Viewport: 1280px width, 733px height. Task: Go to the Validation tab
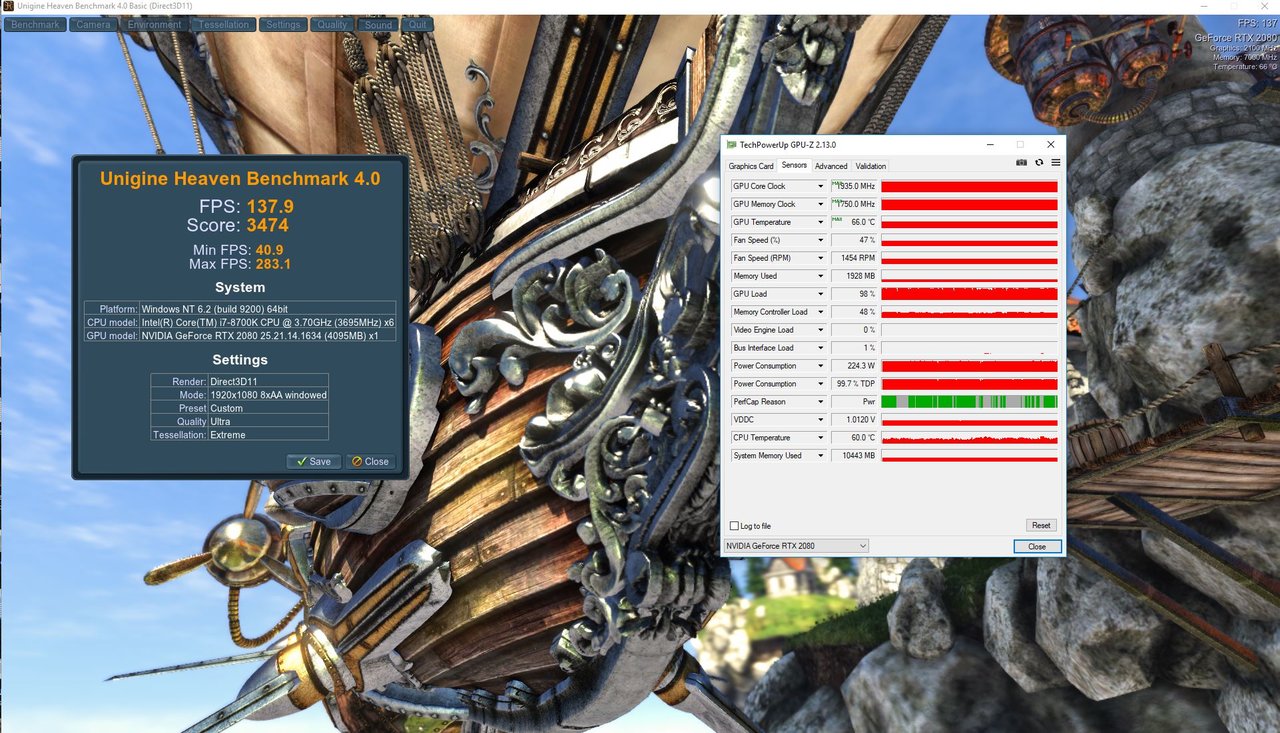pyautogui.click(x=871, y=166)
